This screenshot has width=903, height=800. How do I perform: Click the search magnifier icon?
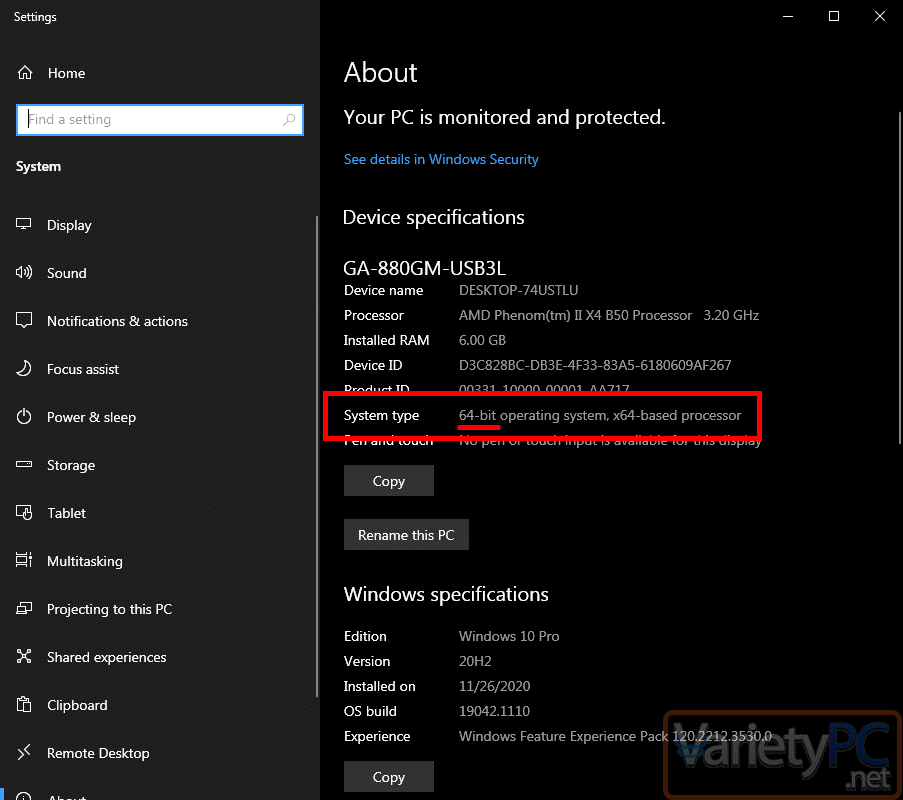289,119
